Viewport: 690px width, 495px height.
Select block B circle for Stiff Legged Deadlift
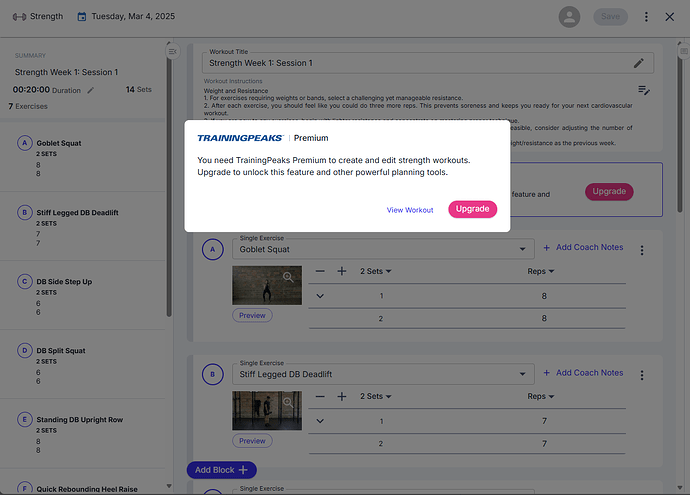pos(213,374)
